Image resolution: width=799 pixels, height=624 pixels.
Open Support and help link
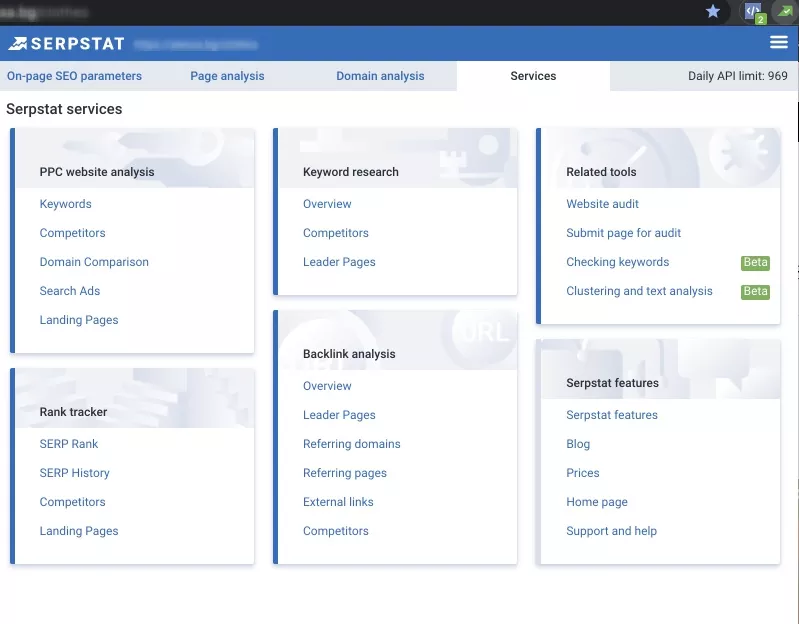pos(611,531)
